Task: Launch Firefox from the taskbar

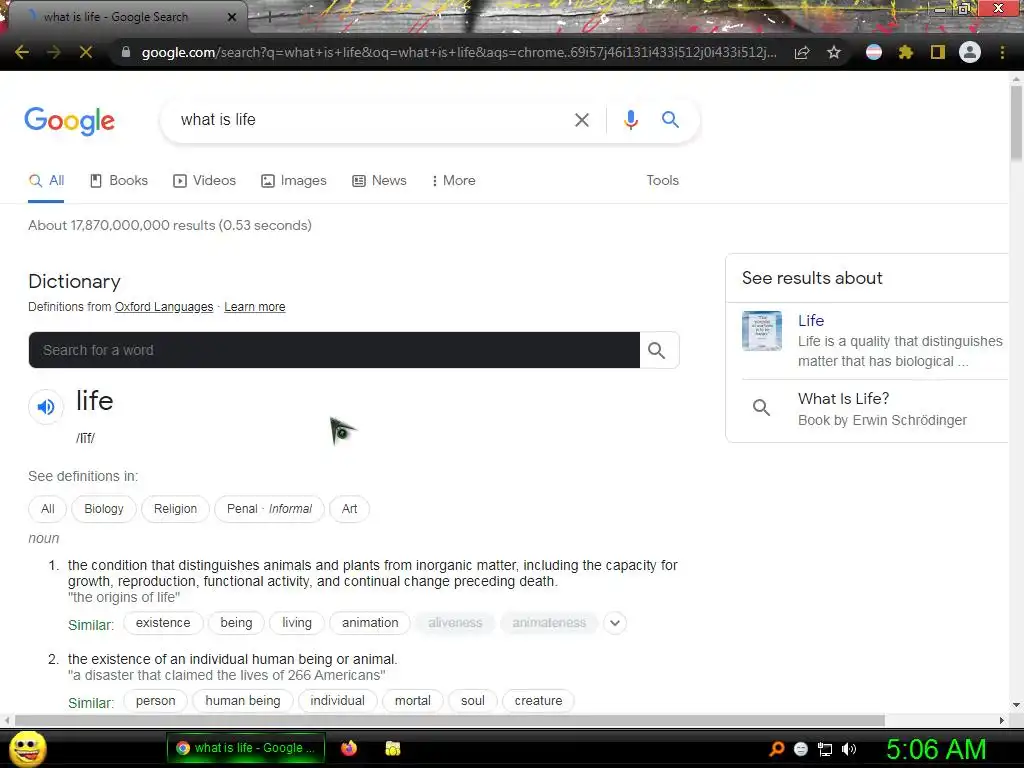Action: 349,748
